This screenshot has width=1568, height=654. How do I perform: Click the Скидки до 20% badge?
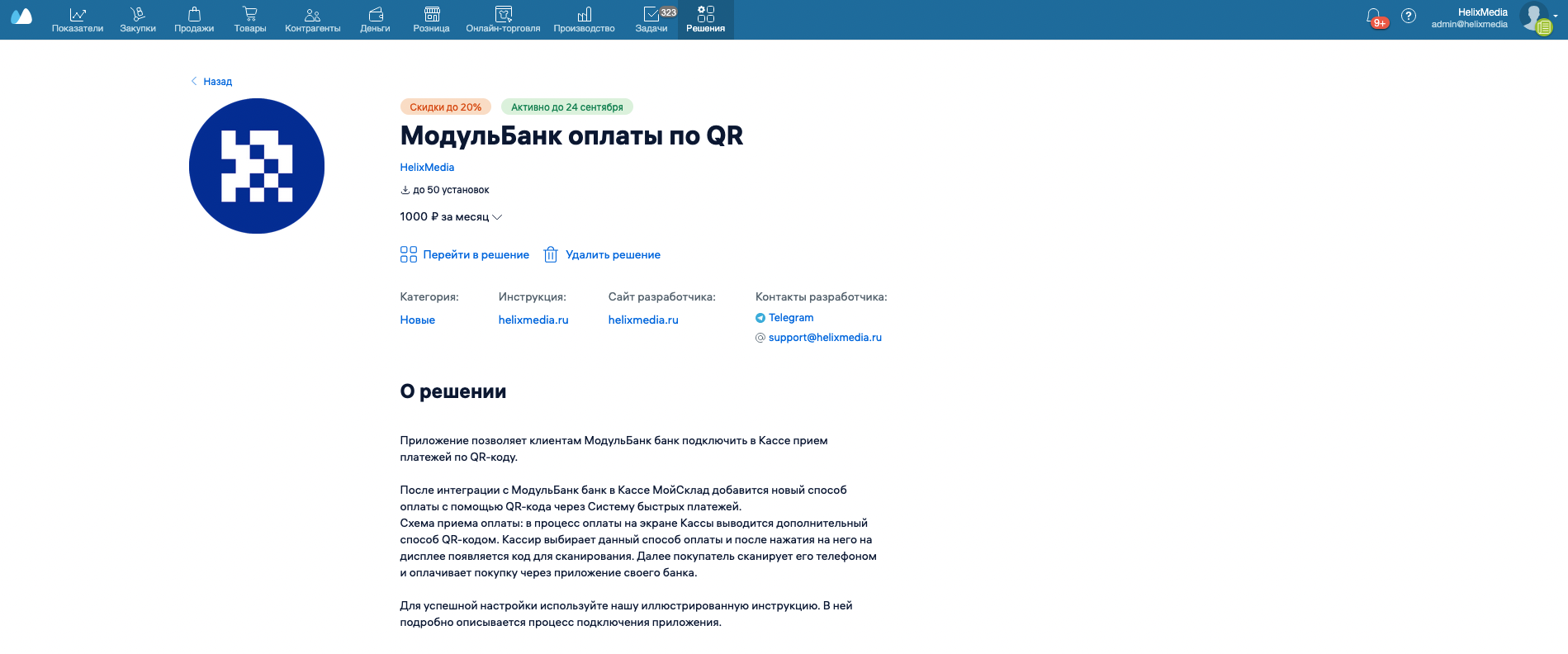click(446, 107)
